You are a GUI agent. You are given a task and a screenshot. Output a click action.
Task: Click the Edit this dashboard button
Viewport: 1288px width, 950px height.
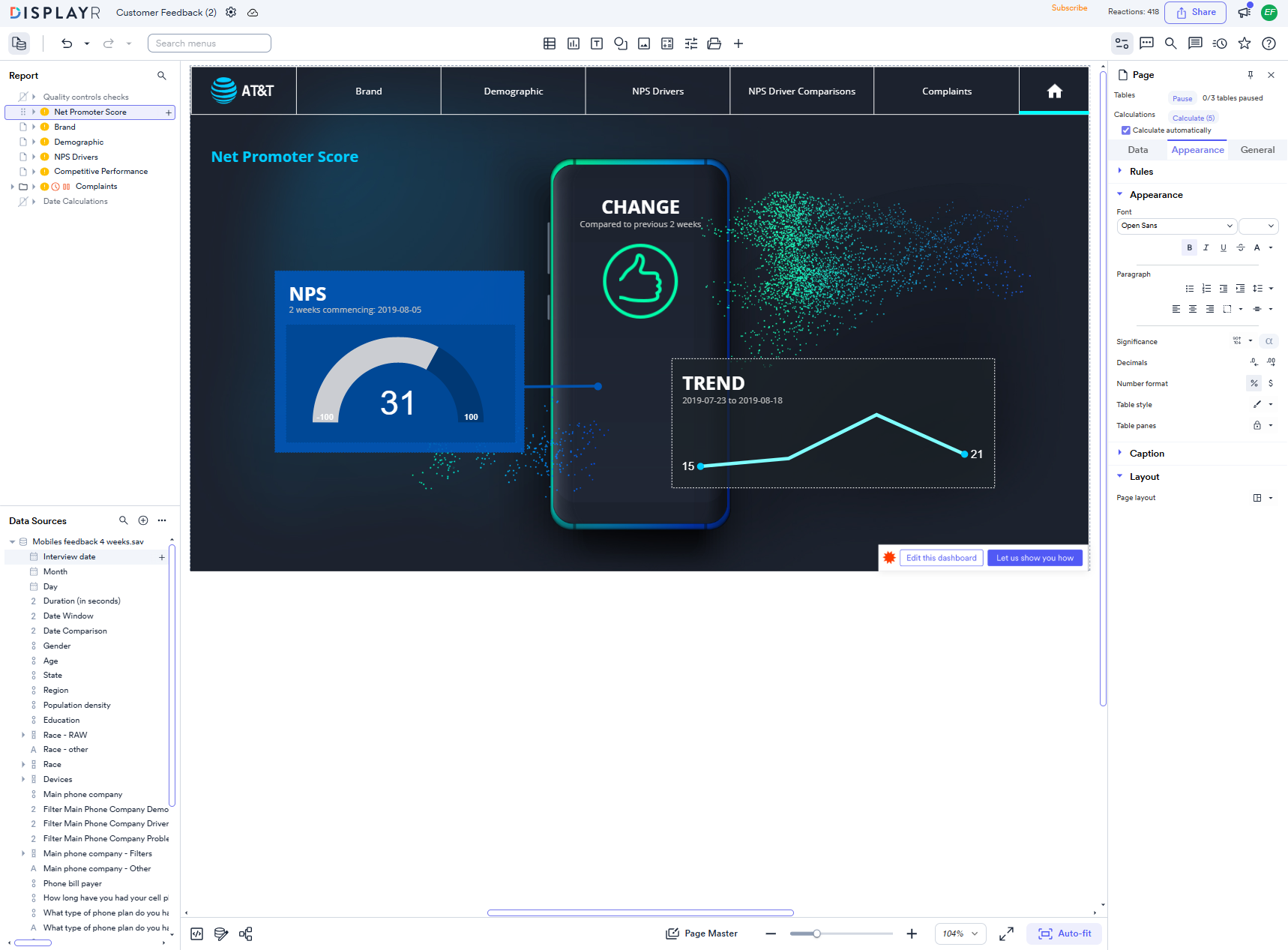941,558
